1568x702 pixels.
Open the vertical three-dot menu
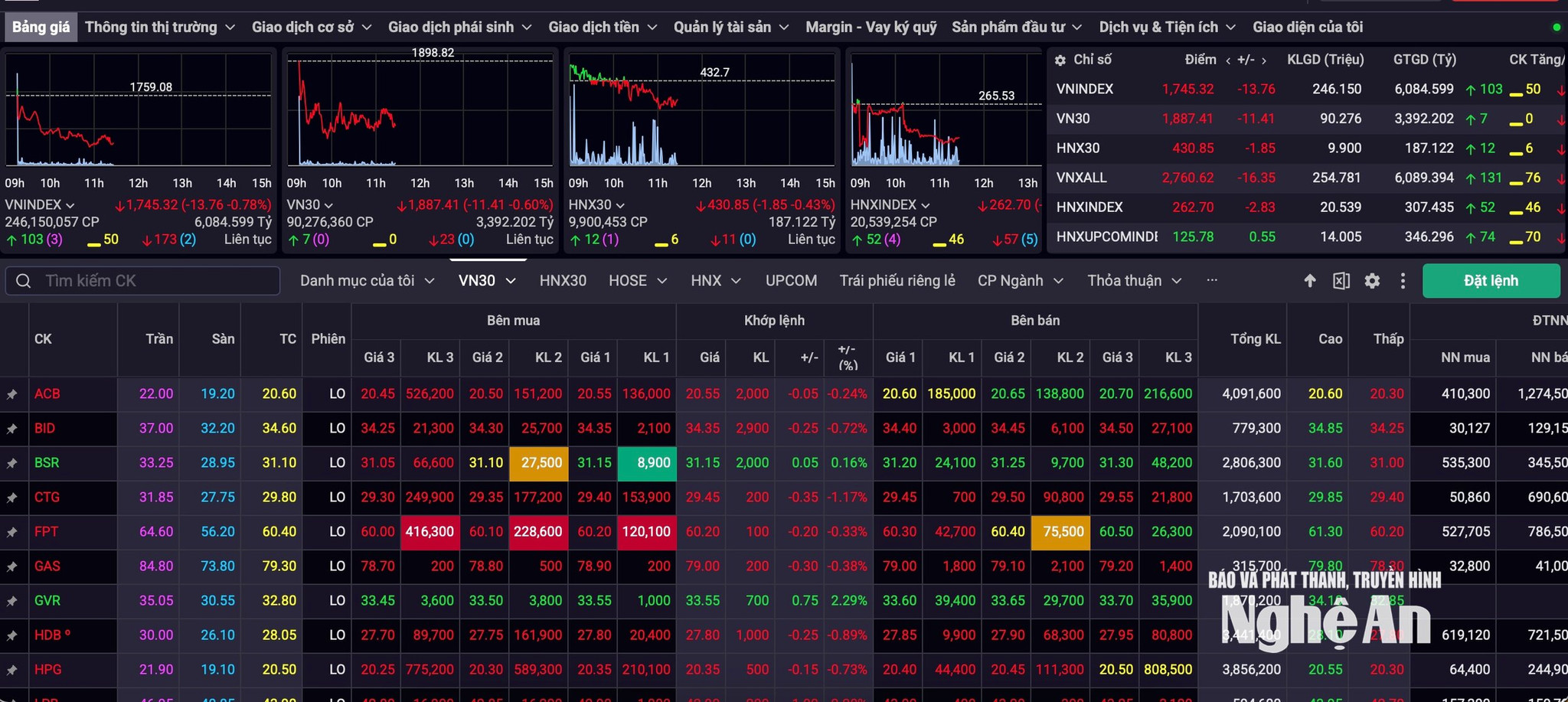pos(1403,281)
